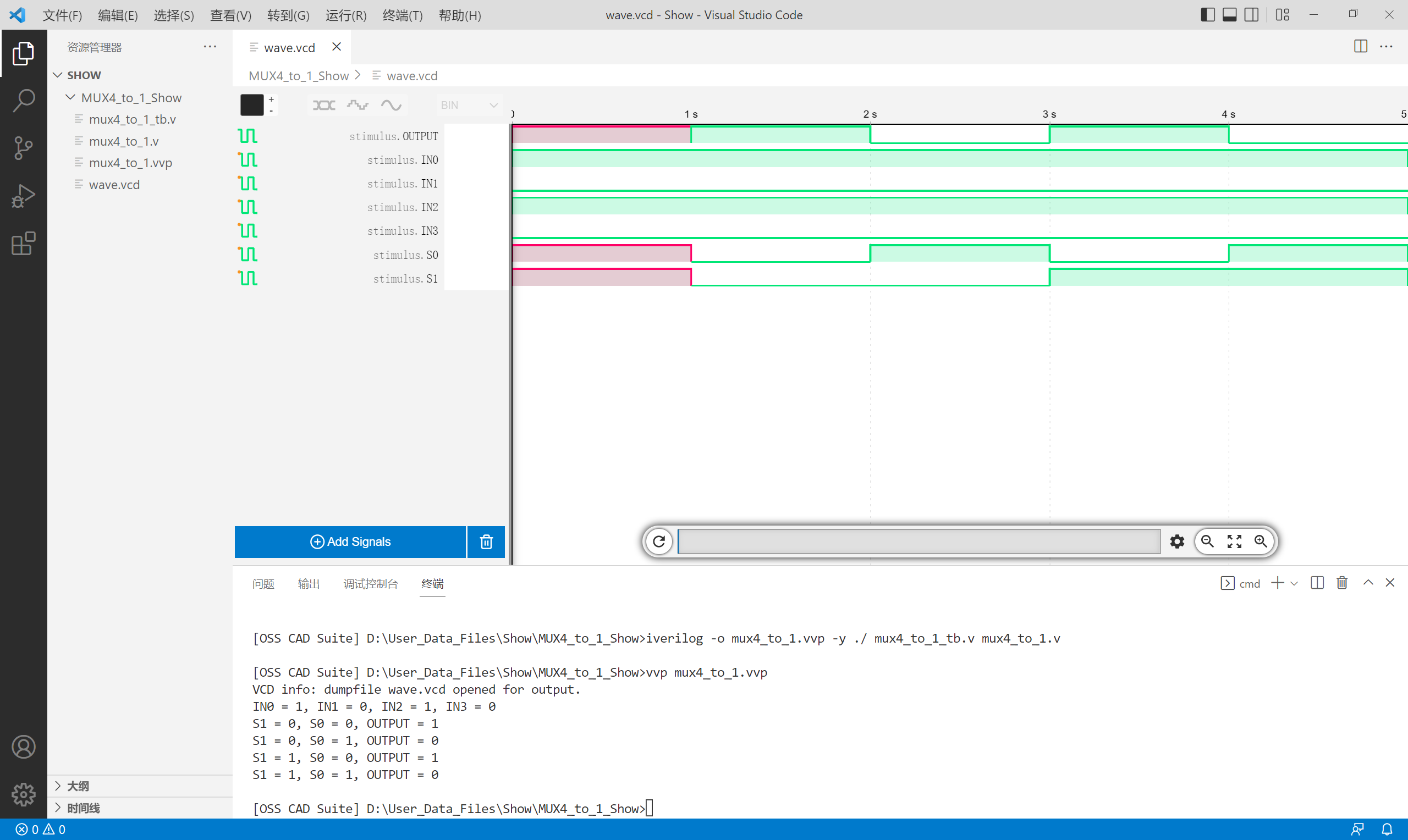
Task: Open waveform viewer settings gear
Action: pos(1177,541)
